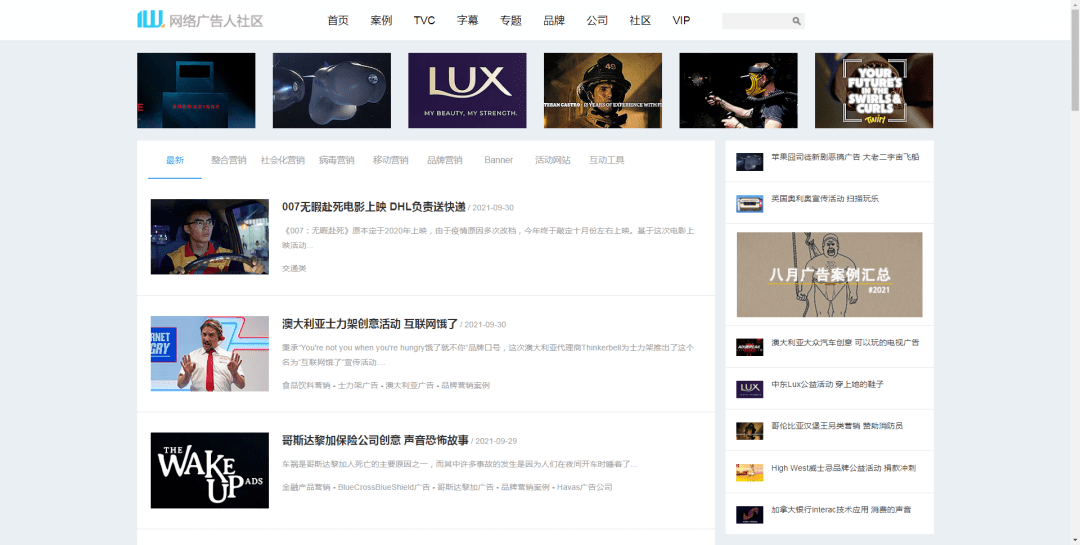
Task: Click the Oreo sidebar thumbnail icon
Action: pos(749,204)
